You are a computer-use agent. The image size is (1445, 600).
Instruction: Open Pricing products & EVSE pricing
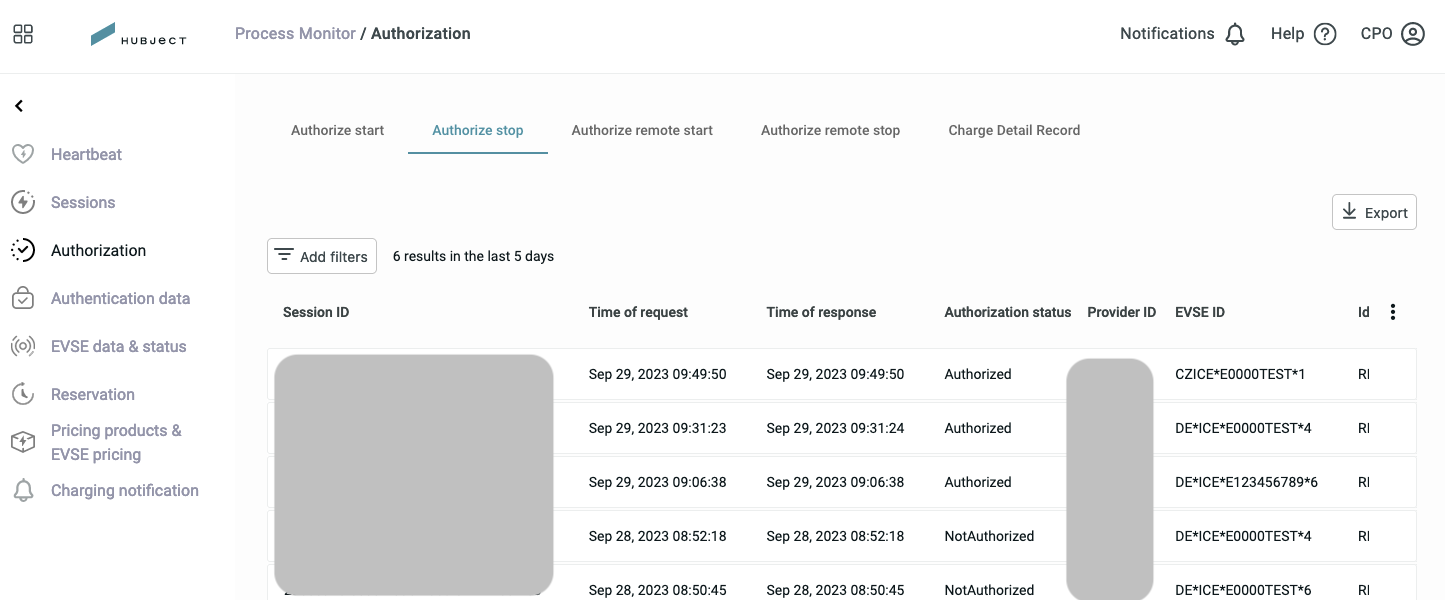[116, 442]
